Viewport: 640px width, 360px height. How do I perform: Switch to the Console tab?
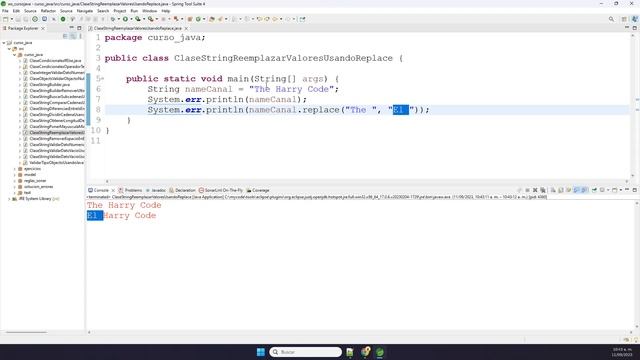click(x=101, y=190)
